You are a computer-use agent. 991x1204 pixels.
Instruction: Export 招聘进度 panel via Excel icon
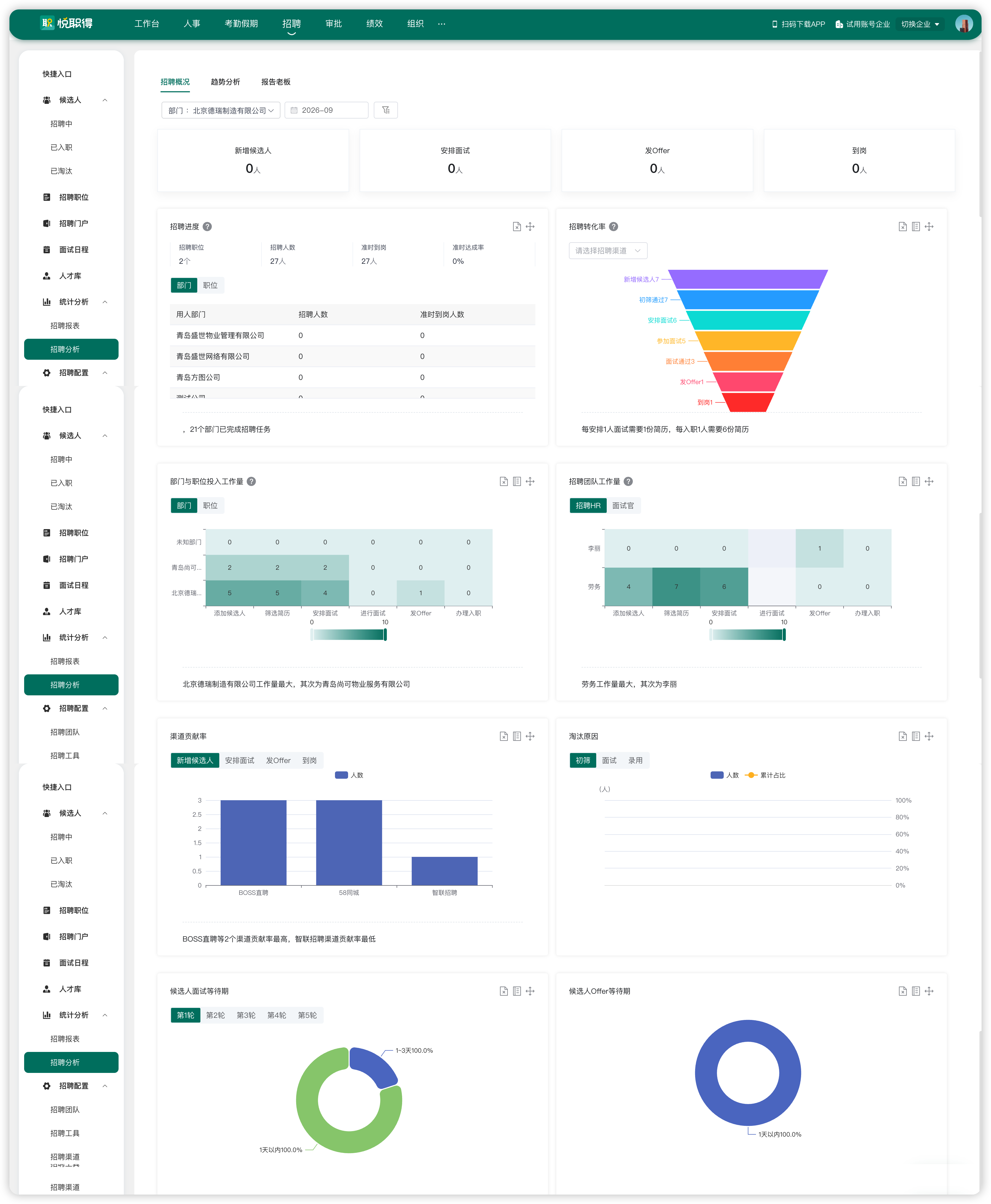tap(517, 227)
